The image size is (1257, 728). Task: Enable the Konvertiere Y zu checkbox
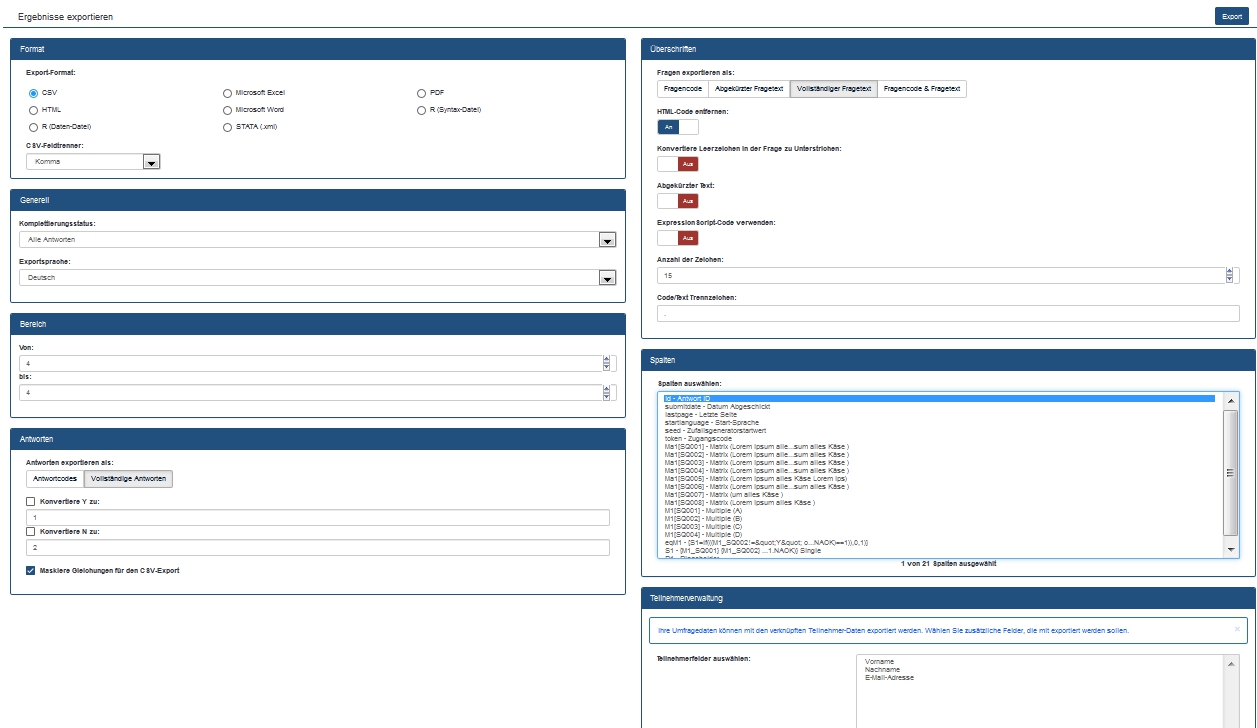coord(31,502)
